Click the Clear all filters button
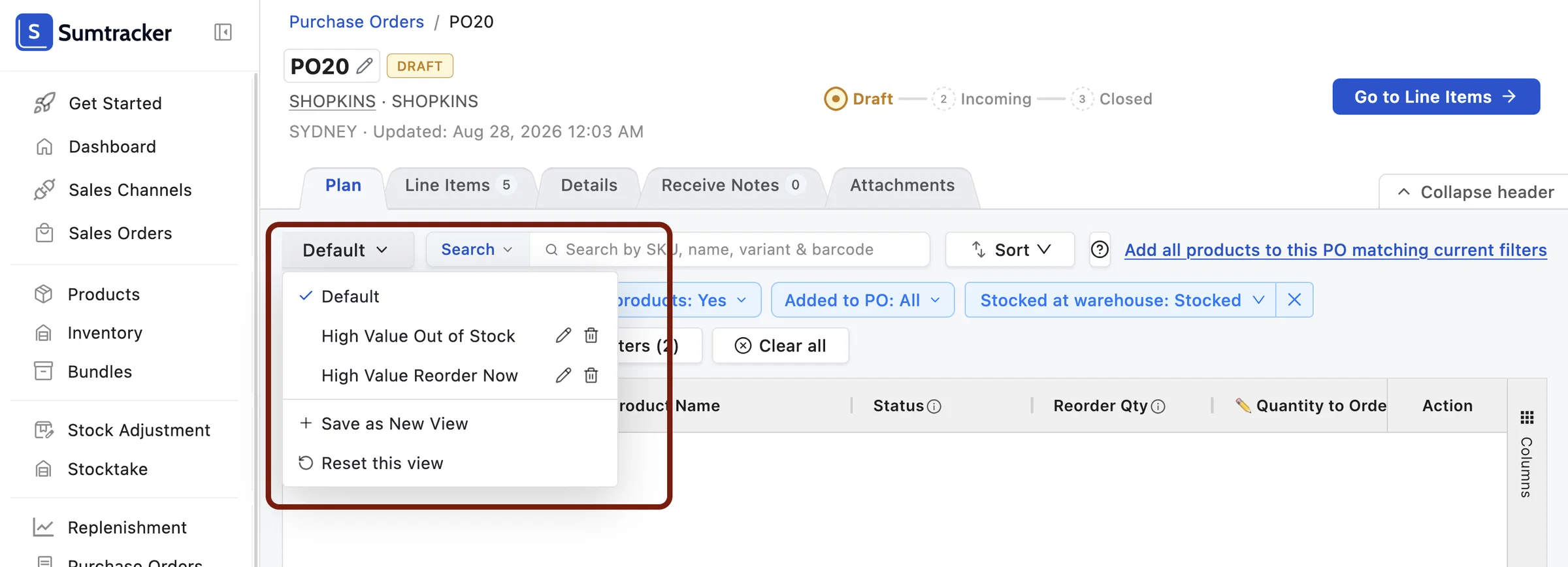 pyautogui.click(x=781, y=346)
